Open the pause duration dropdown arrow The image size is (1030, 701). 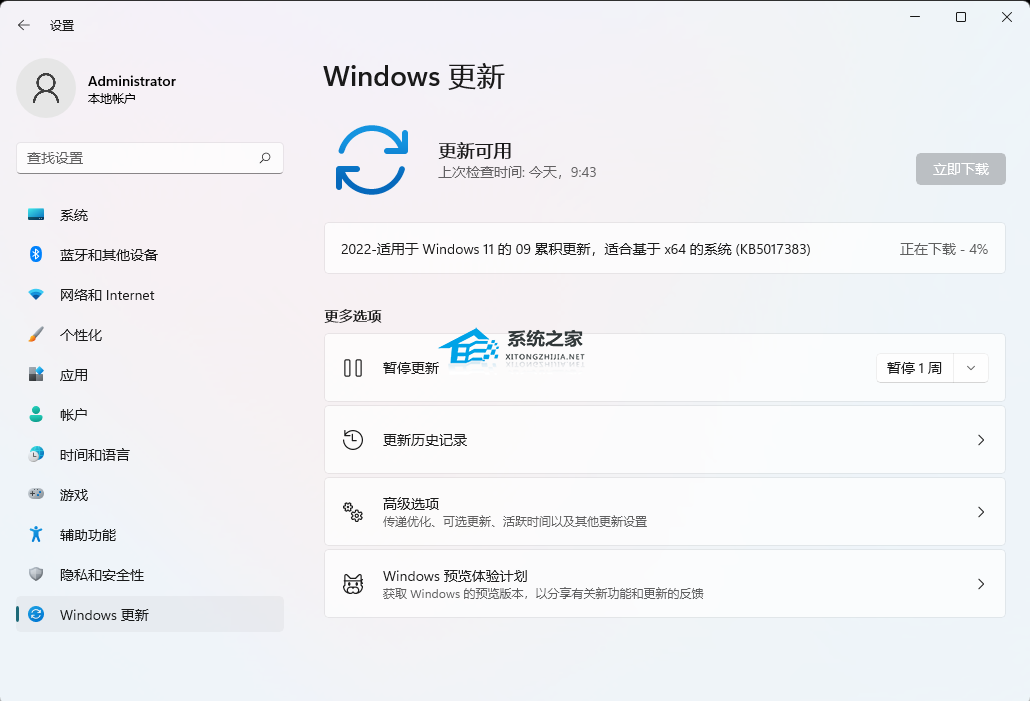tap(971, 368)
